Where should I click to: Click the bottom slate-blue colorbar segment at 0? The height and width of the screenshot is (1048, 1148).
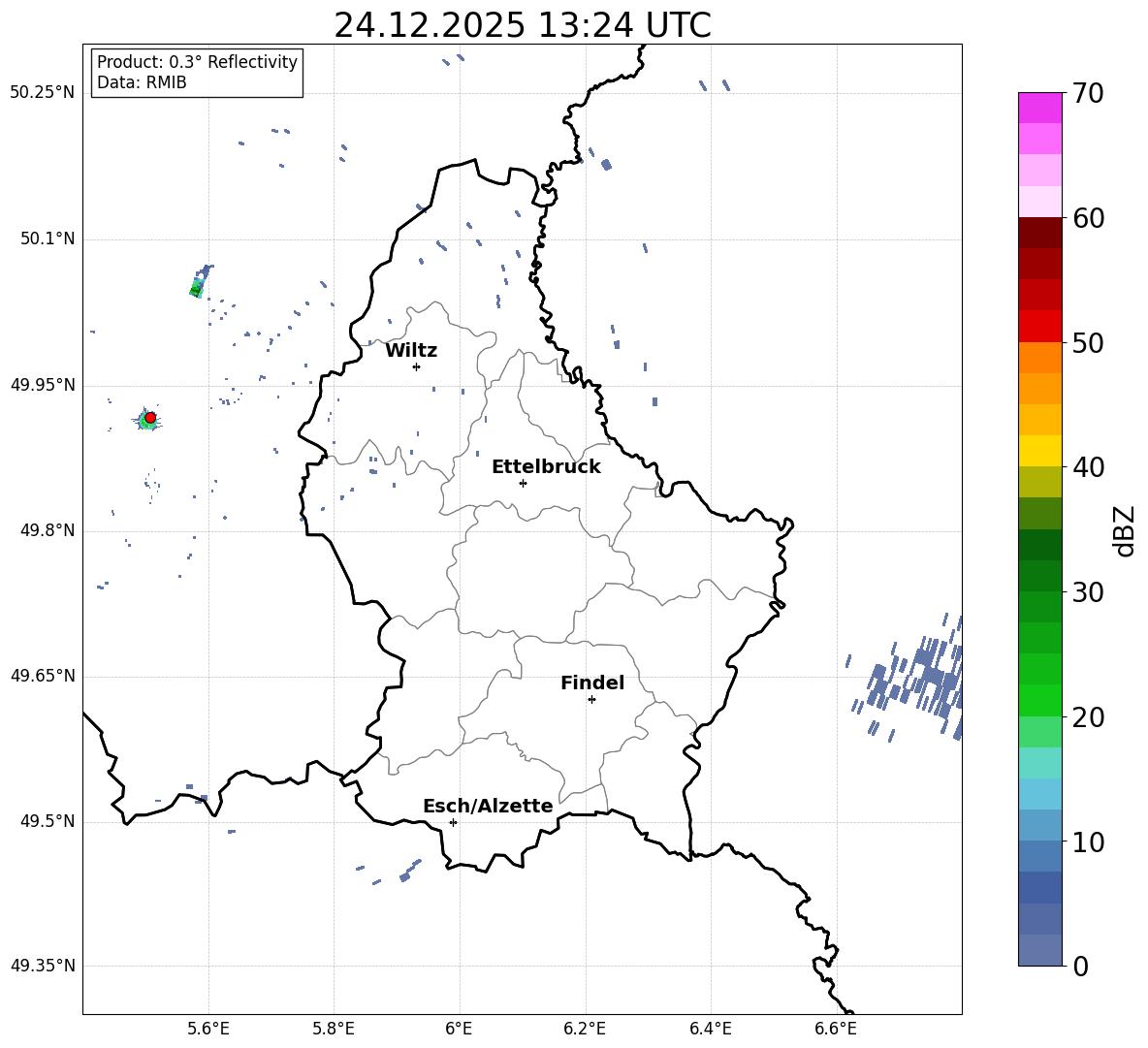[x=1039, y=950]
